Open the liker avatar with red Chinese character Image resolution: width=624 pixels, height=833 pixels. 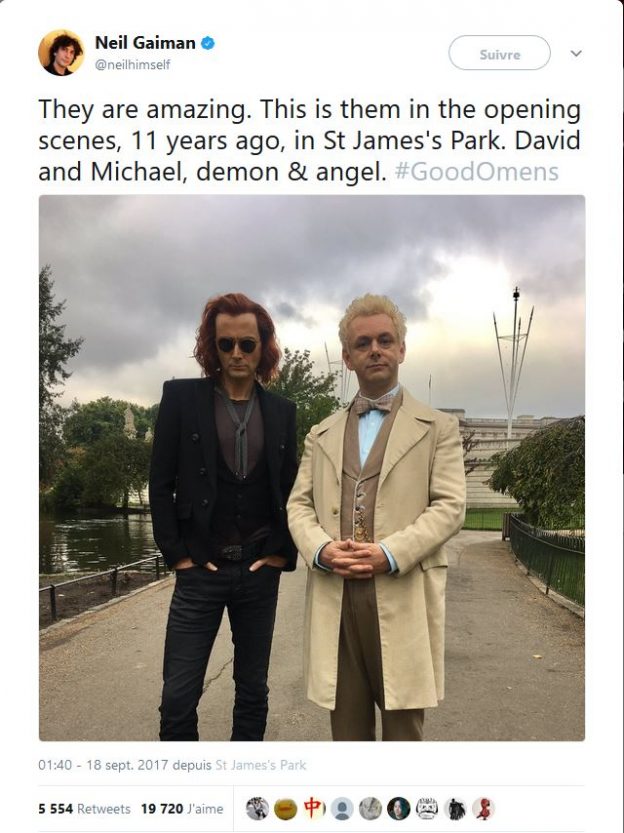pyautogui.click(x=314, y=808)
